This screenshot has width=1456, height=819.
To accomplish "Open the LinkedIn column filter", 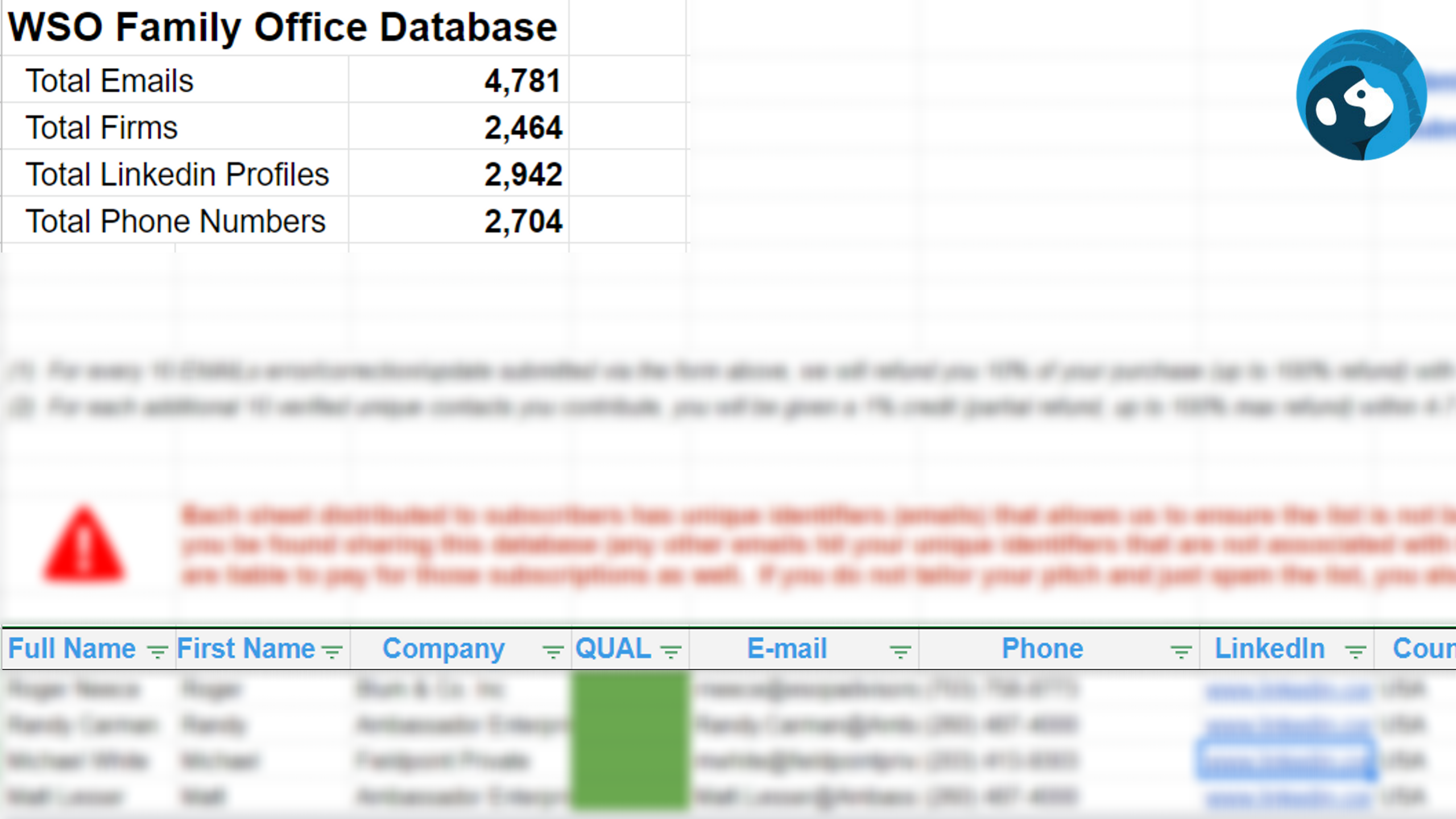I will point(1355,650).
